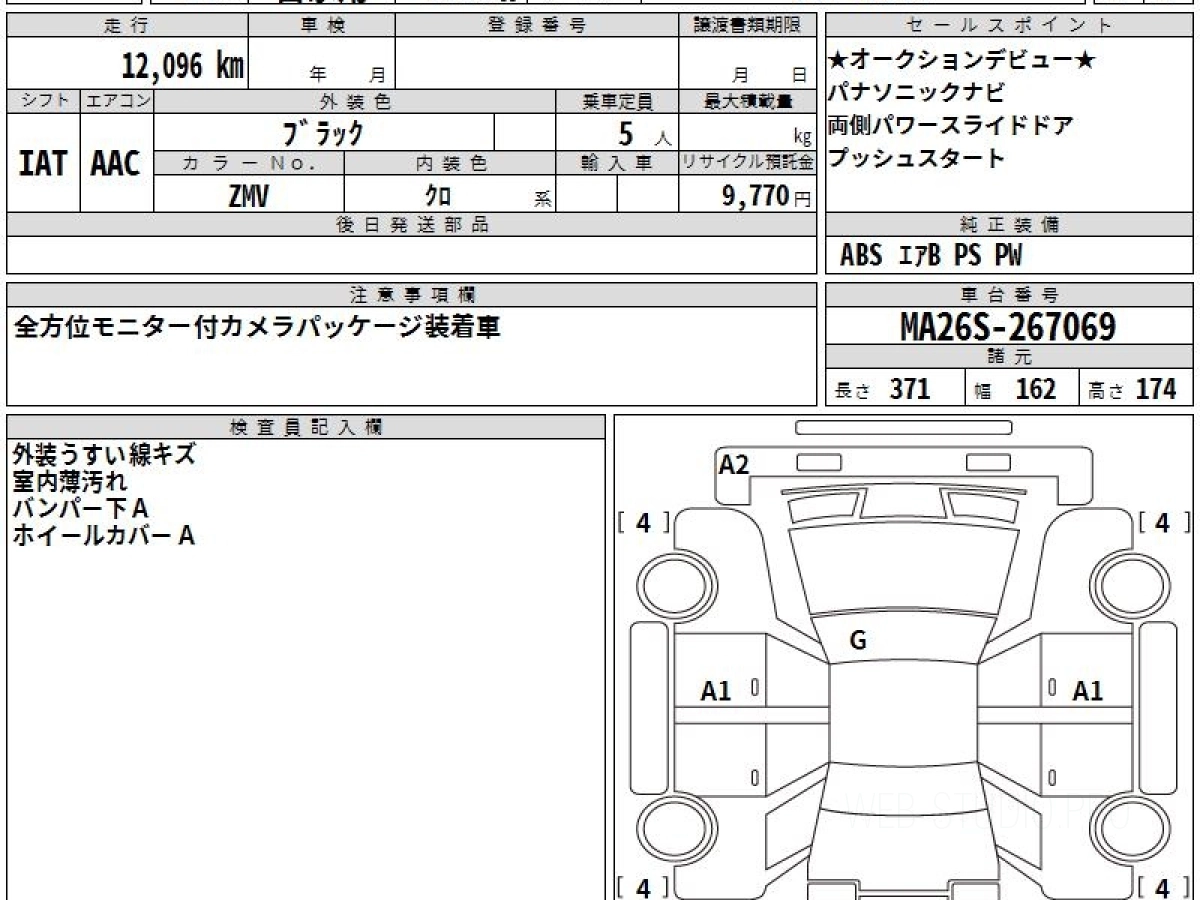Click the カラーNo. header
Screen dimensions: 1200x900
tap(249, 163)
